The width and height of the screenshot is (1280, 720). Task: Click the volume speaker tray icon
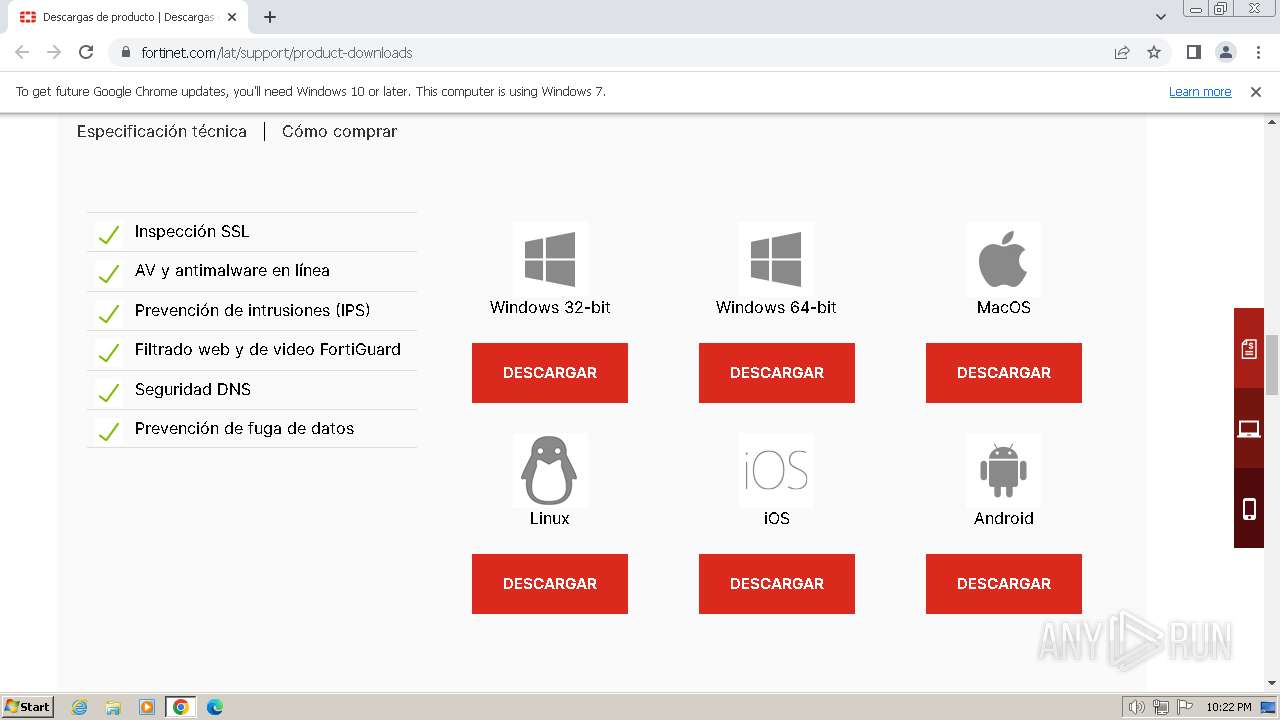point(1137,707)
